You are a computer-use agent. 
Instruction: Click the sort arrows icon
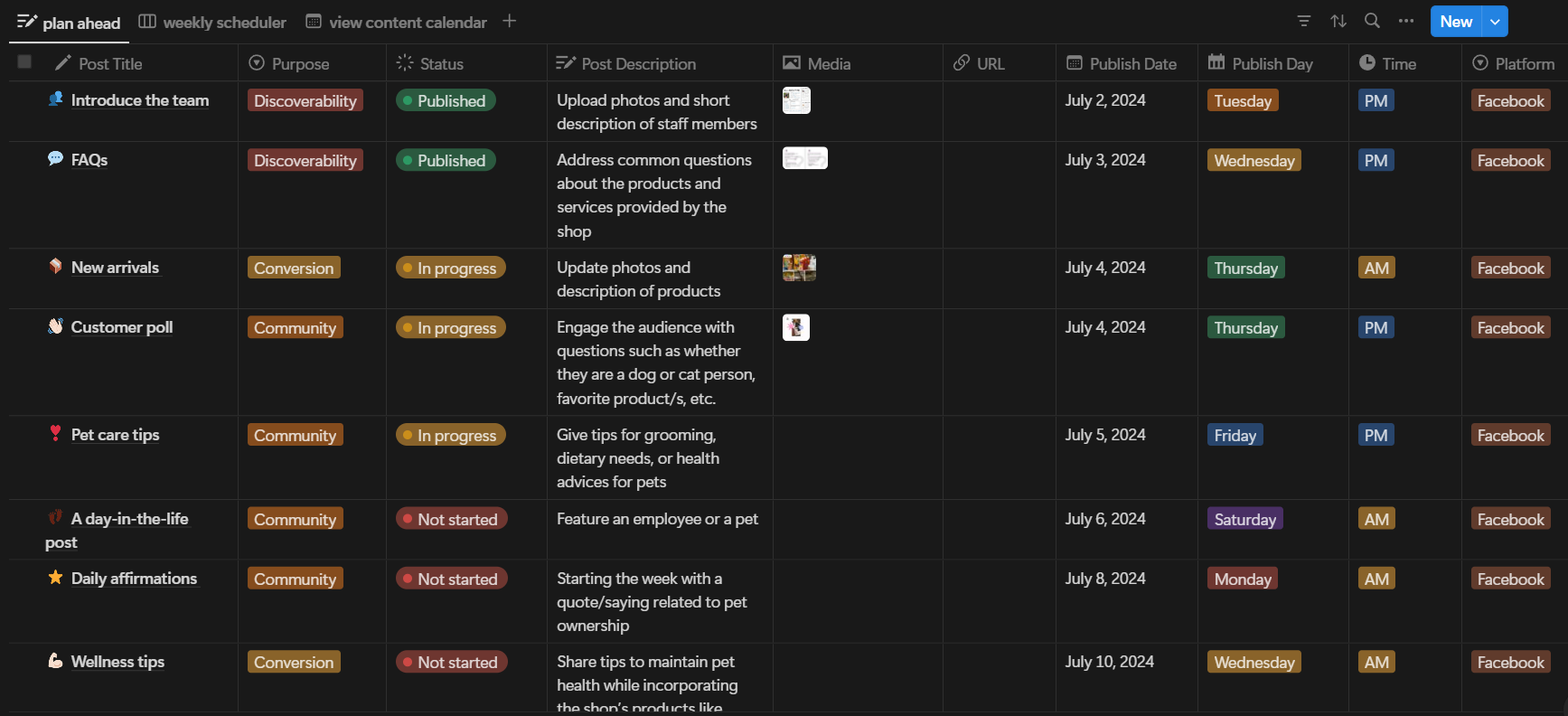(1338, 21)
